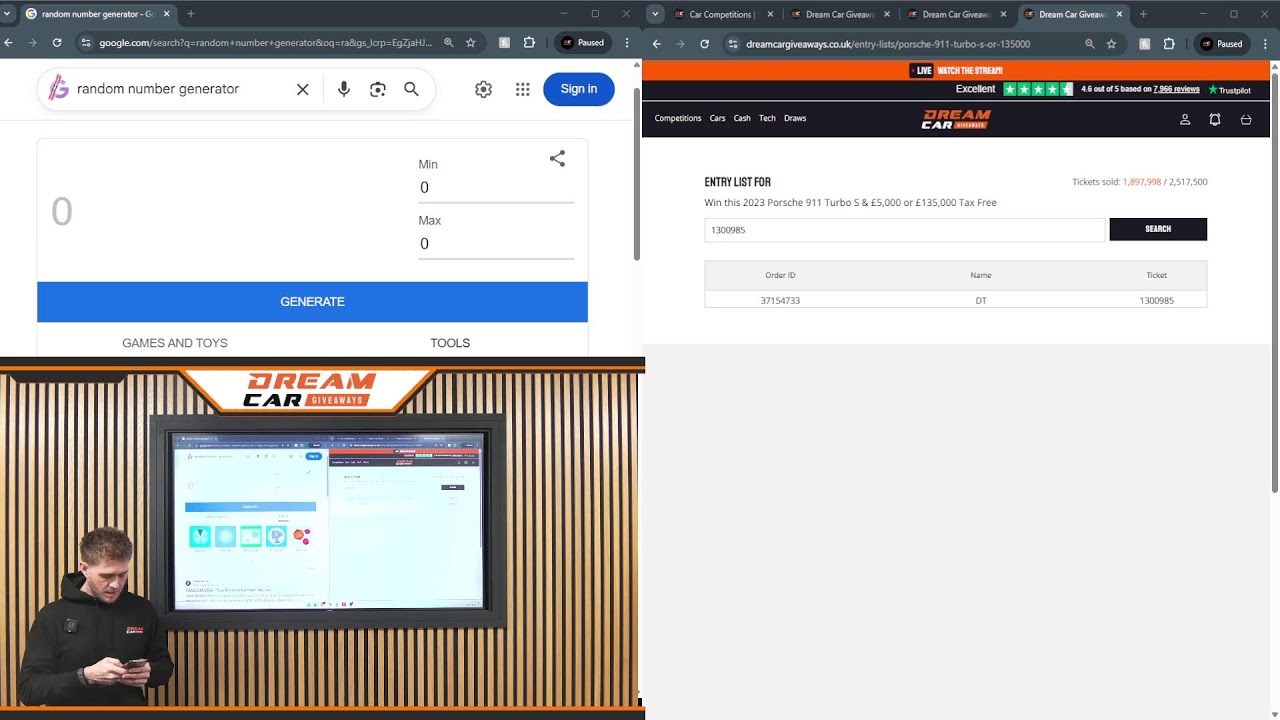Open the Competitions menu item
Image resolution: width=1280 pixels, height=720 pixels.
coord(678,118)
